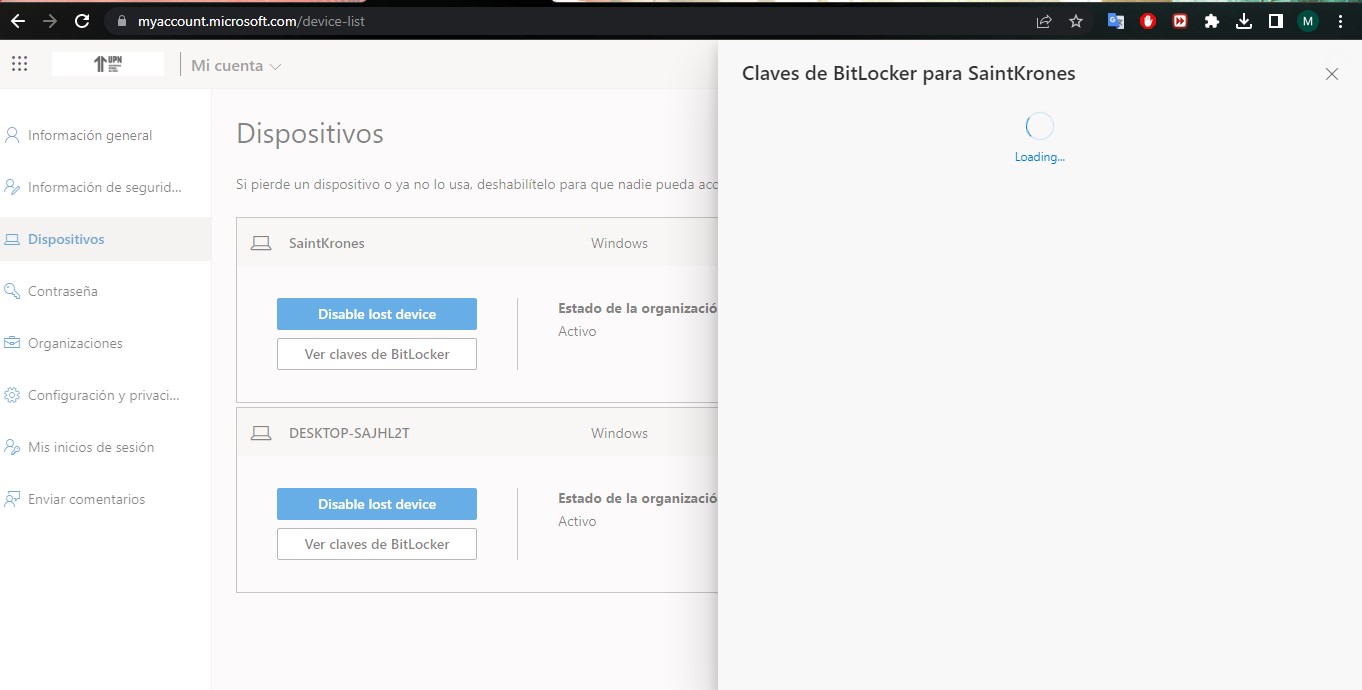Collapse the SaintKrones device header
This screenshot has height=690, width=1362.
[477, 243]
